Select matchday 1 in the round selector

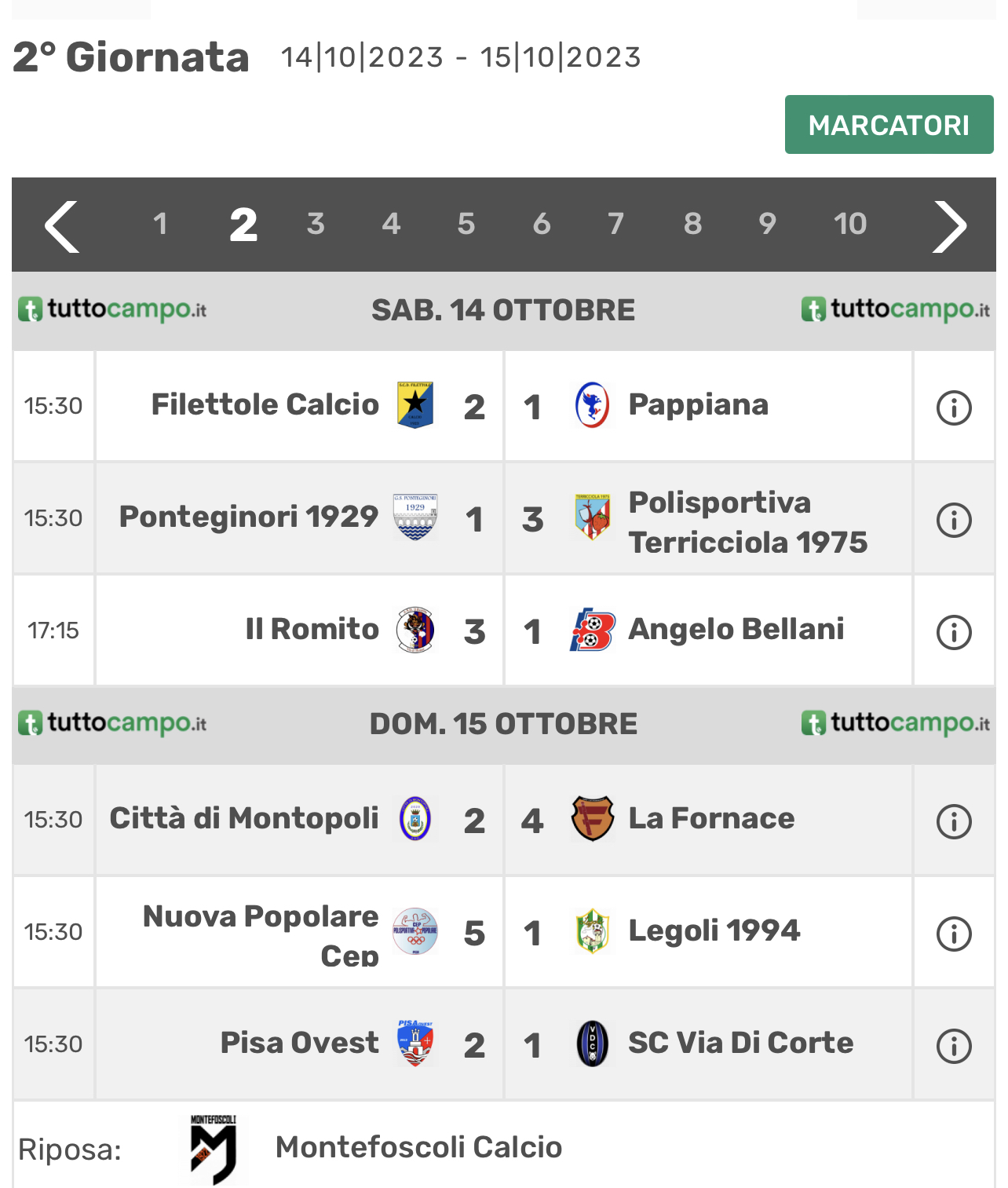pos(160,225)
